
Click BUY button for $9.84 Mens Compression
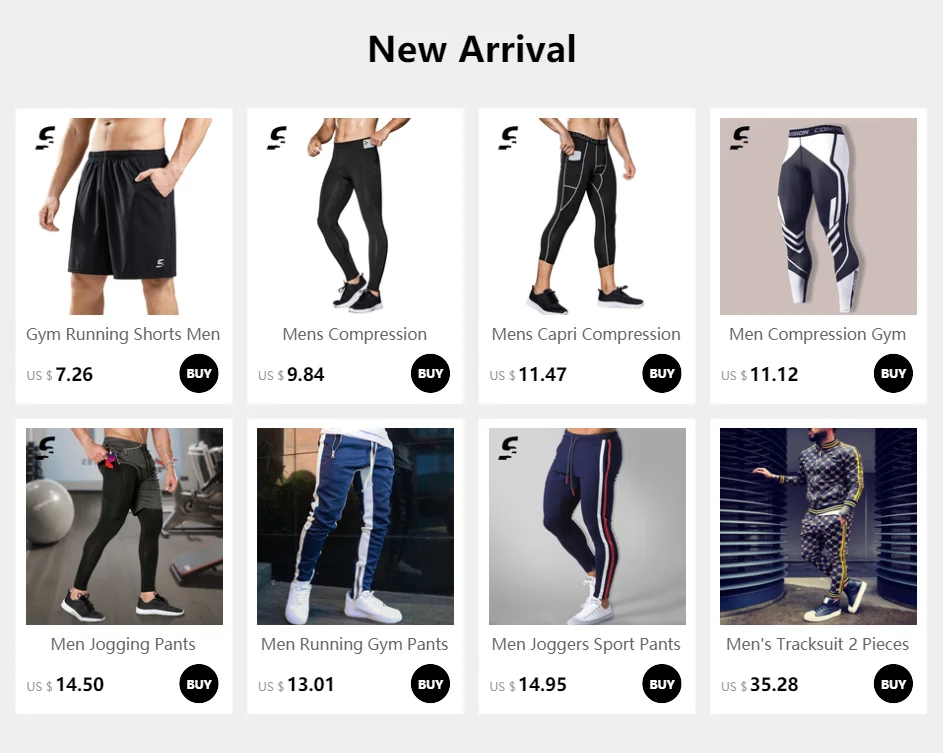coord(430,373)
